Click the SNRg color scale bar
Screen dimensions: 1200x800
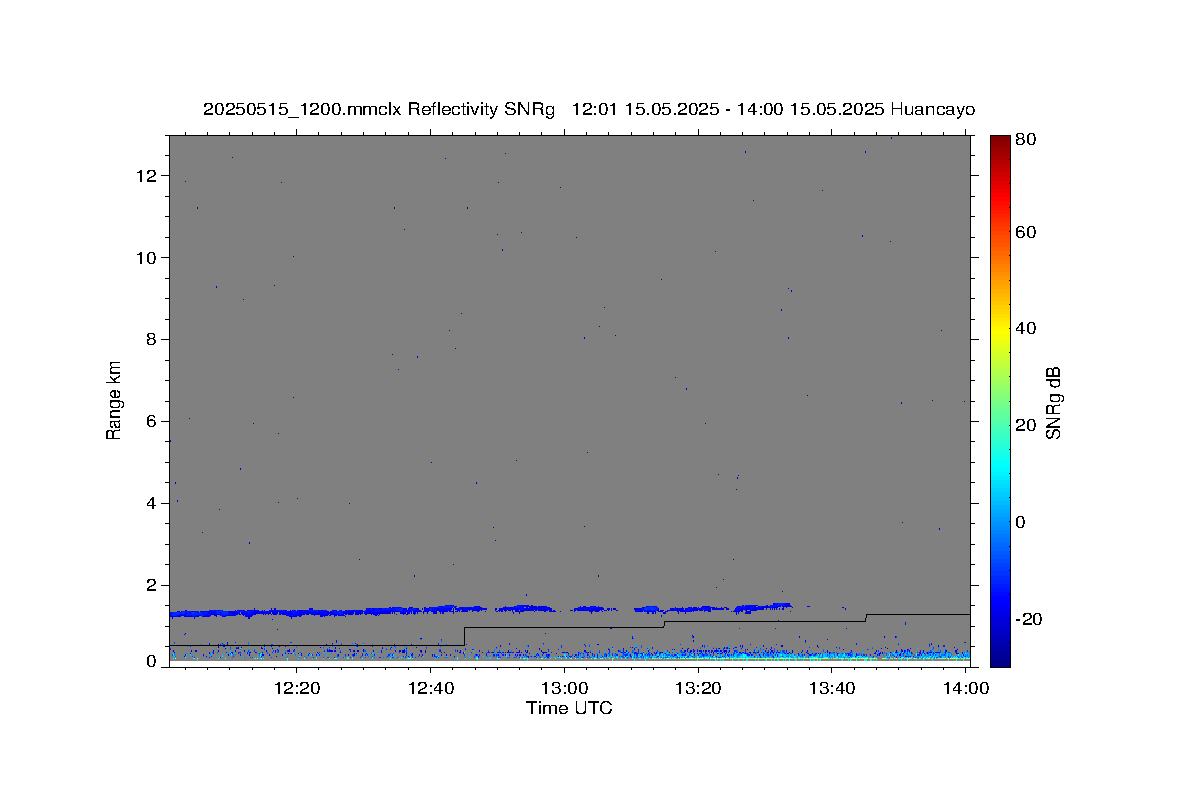click(x=1000, y=401)
